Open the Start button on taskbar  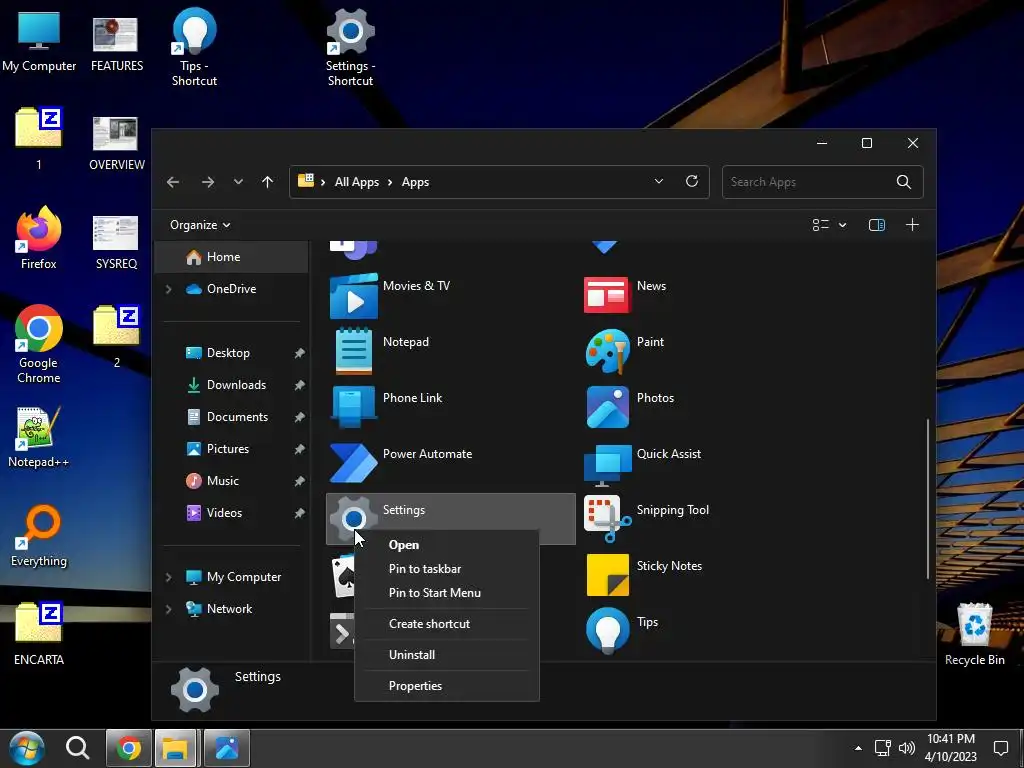click(27, 748)
